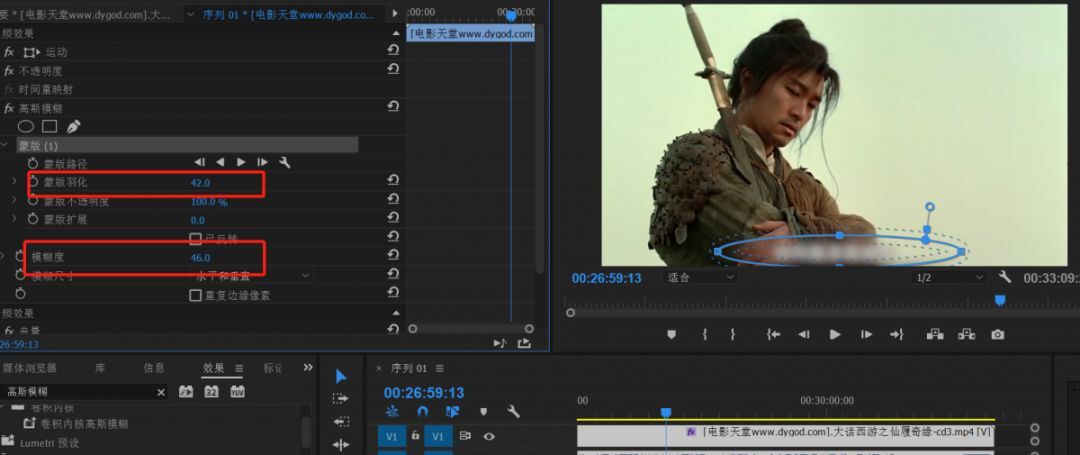The image size is (1080, 455).
Task: Click the 模糊度 value 46.0
Action: [x=200, y=257]
